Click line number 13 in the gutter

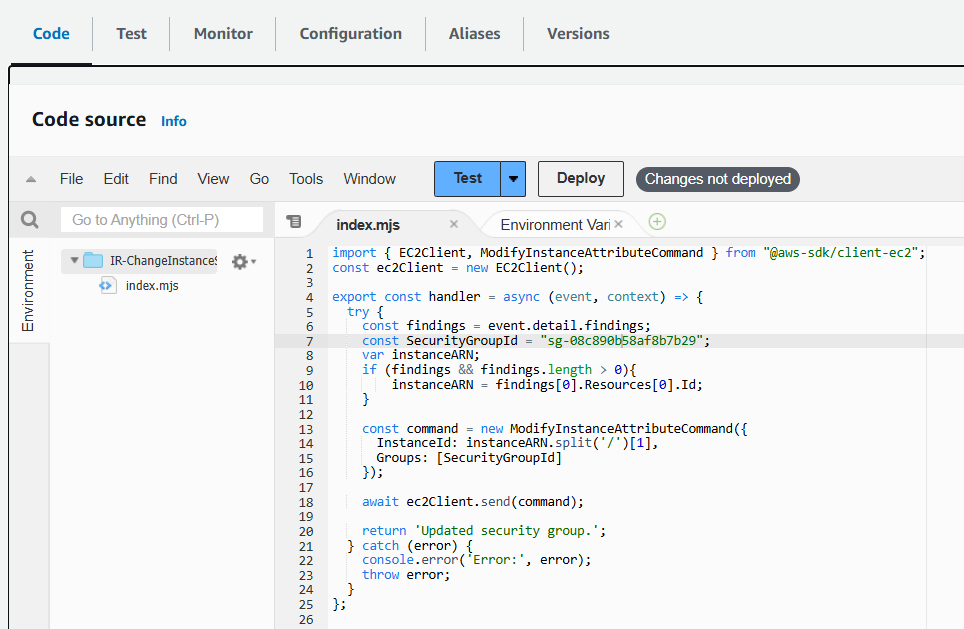306,429
